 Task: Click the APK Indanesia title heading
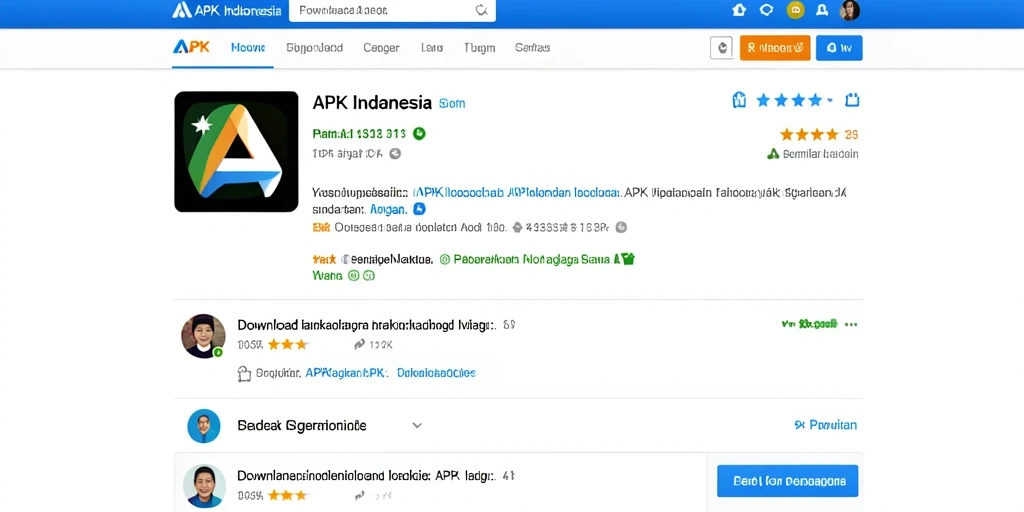coord(372,103)
